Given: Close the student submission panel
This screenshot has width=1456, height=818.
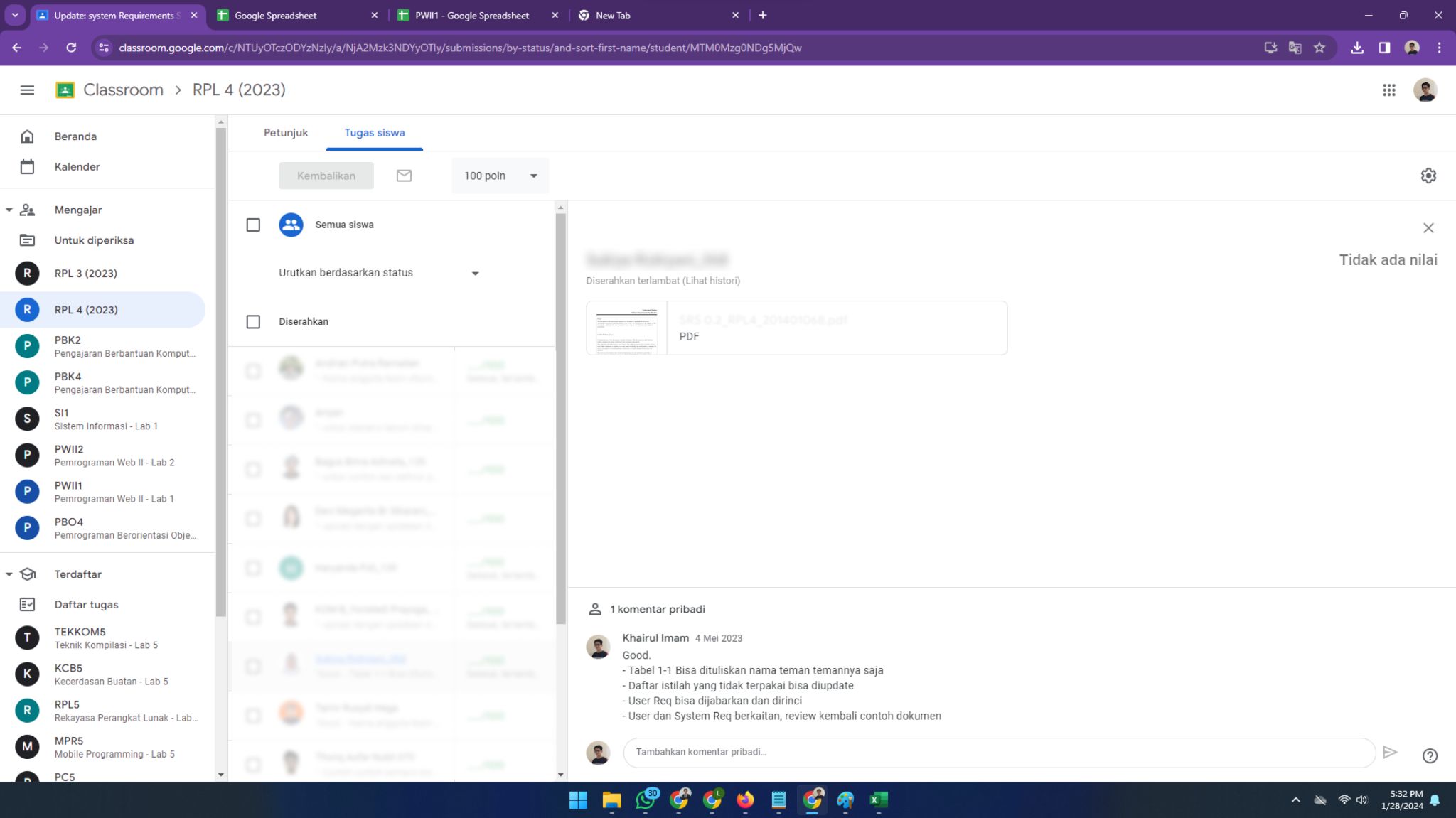Looking at the screenshot, I should [1428, 228].
